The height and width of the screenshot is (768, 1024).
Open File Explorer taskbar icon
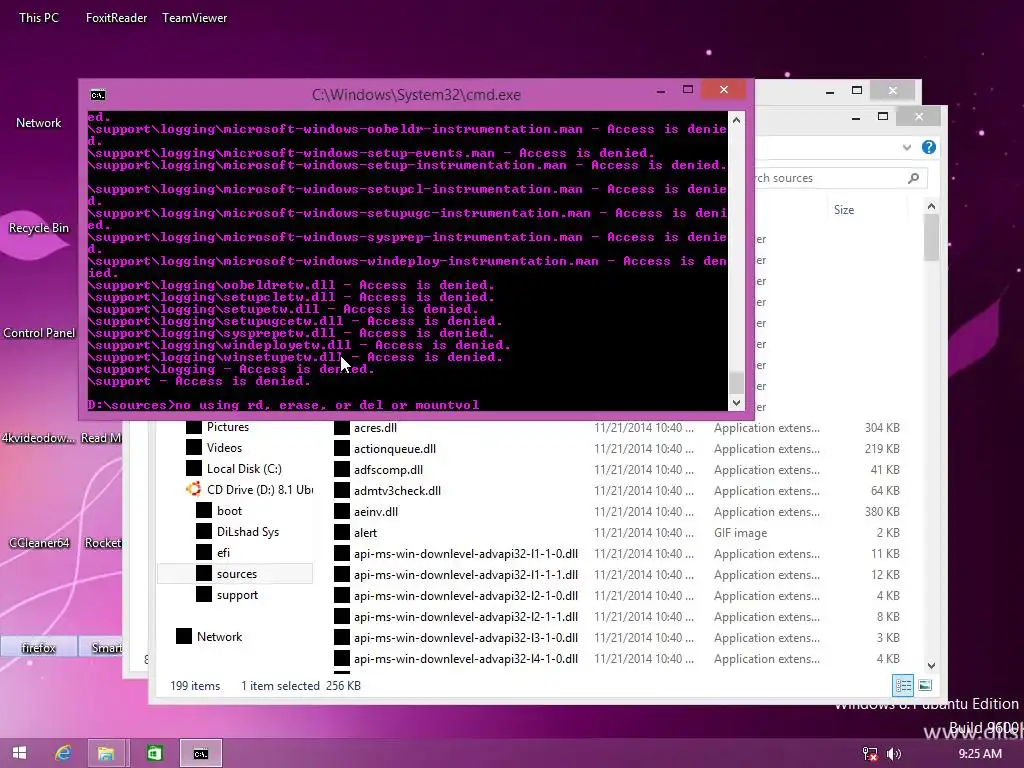(x=106, y=753)
